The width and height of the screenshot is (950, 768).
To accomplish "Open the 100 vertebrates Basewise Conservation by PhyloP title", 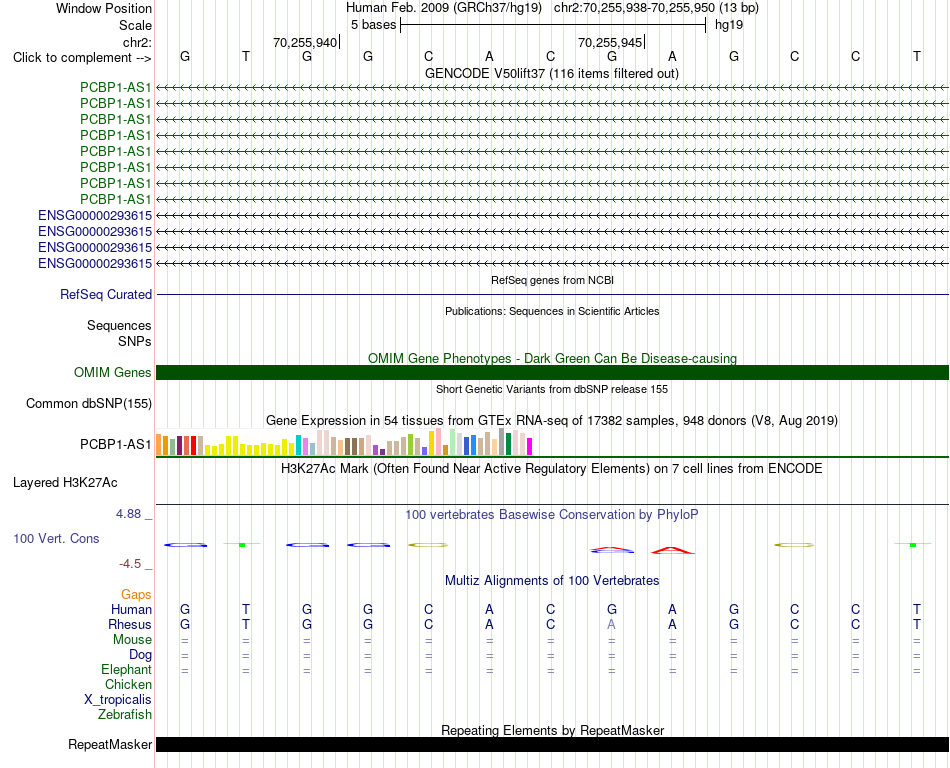I will [x=552, y=515].
